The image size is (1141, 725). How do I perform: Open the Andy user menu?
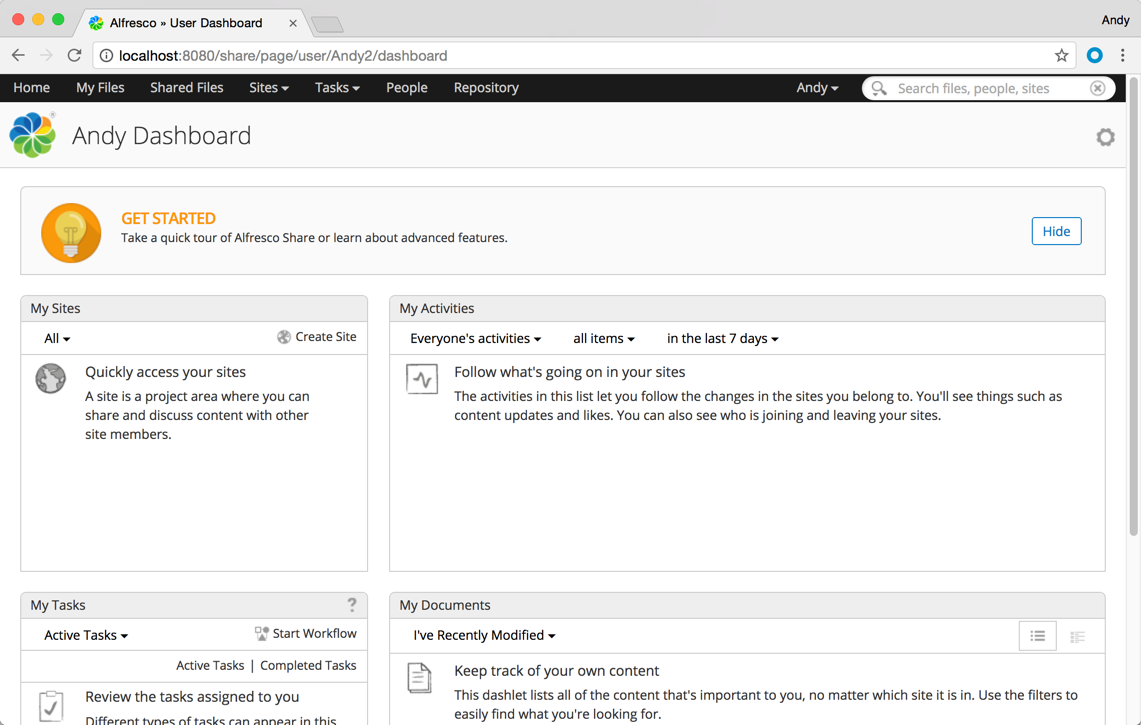pos(816,88)
